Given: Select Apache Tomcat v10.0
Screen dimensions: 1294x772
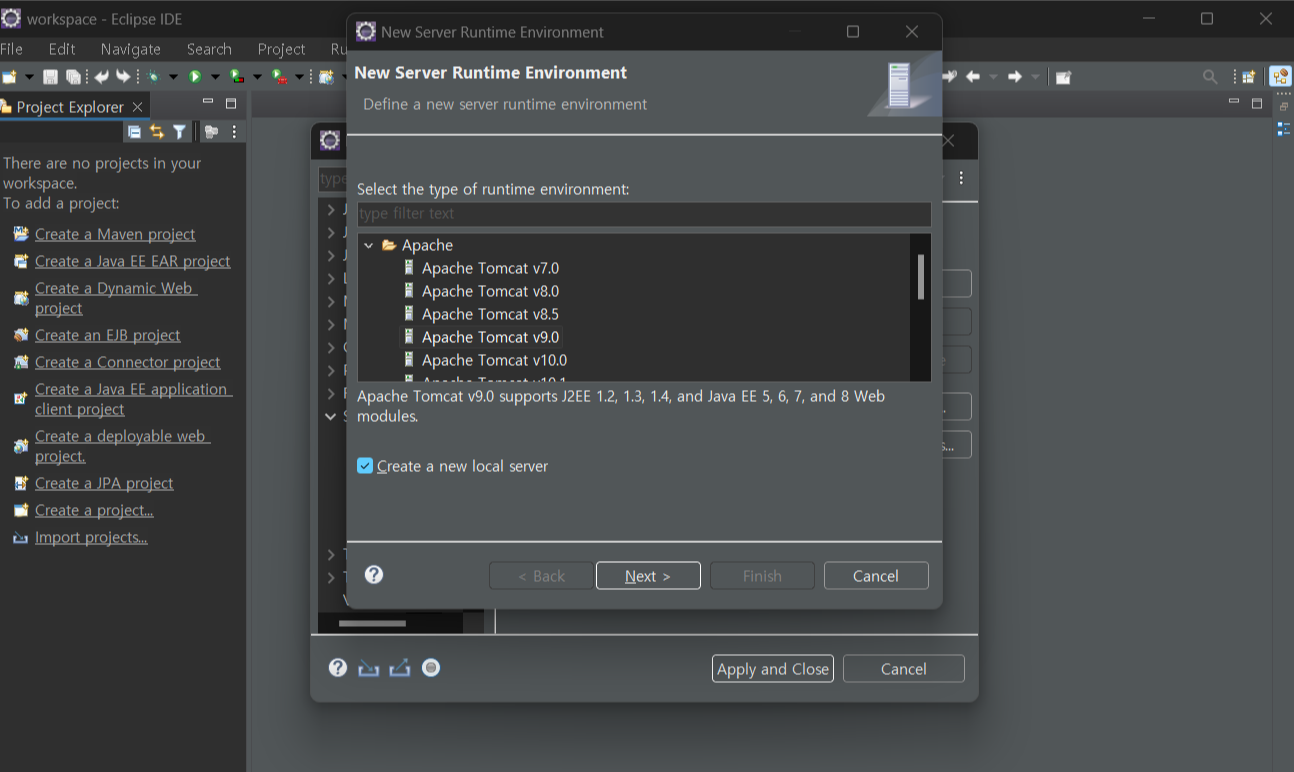Looking at the screenshot, I should coord(494,360).
